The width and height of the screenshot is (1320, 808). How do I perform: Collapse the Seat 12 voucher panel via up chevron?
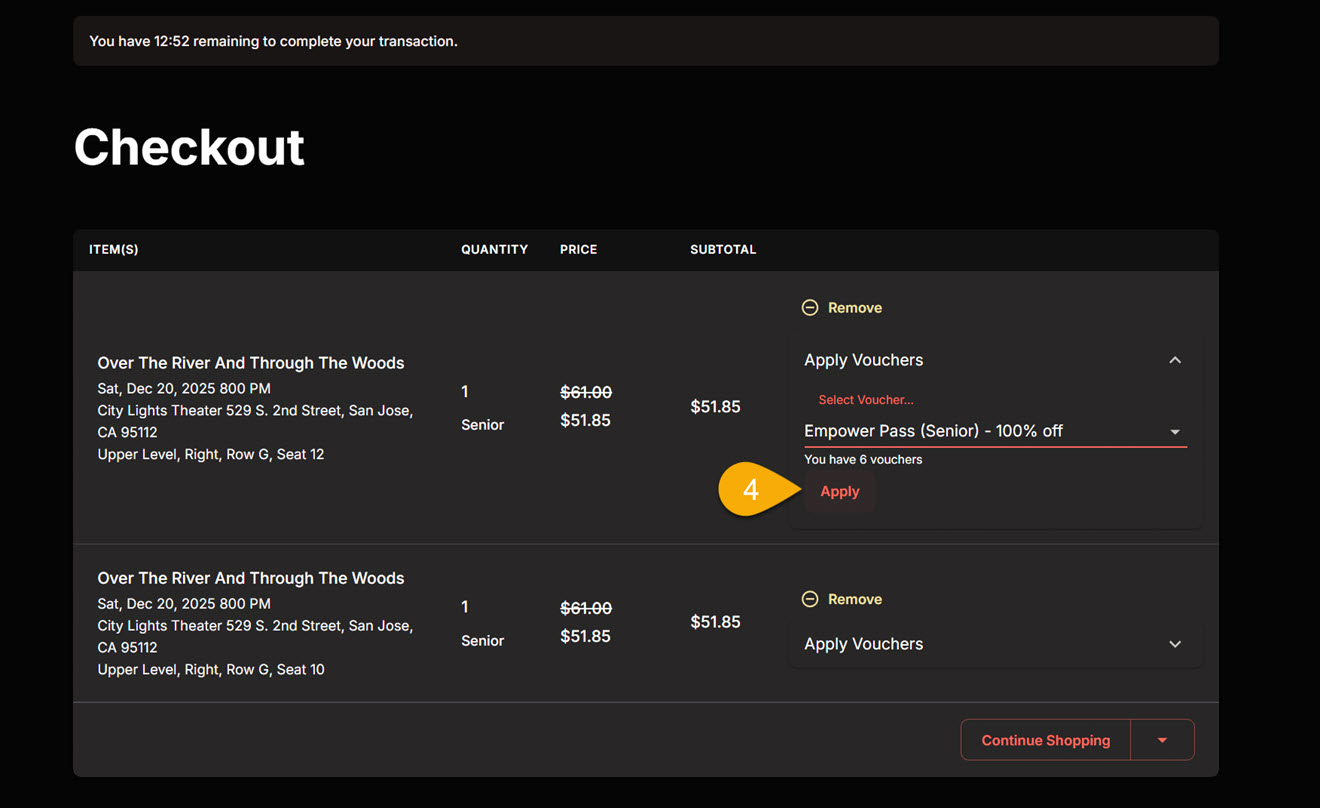point(1175,360)
